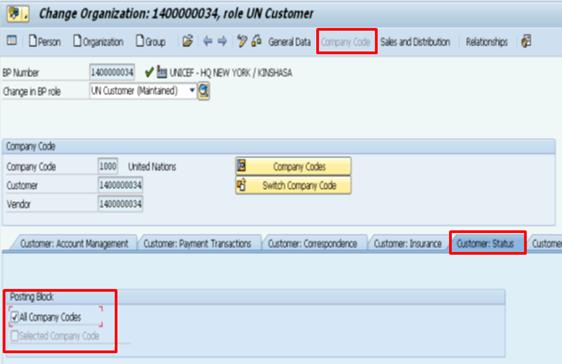Expand the Change in BP role dropdown
The width and height of the screenshot is (562, 364).
point(192,90)
